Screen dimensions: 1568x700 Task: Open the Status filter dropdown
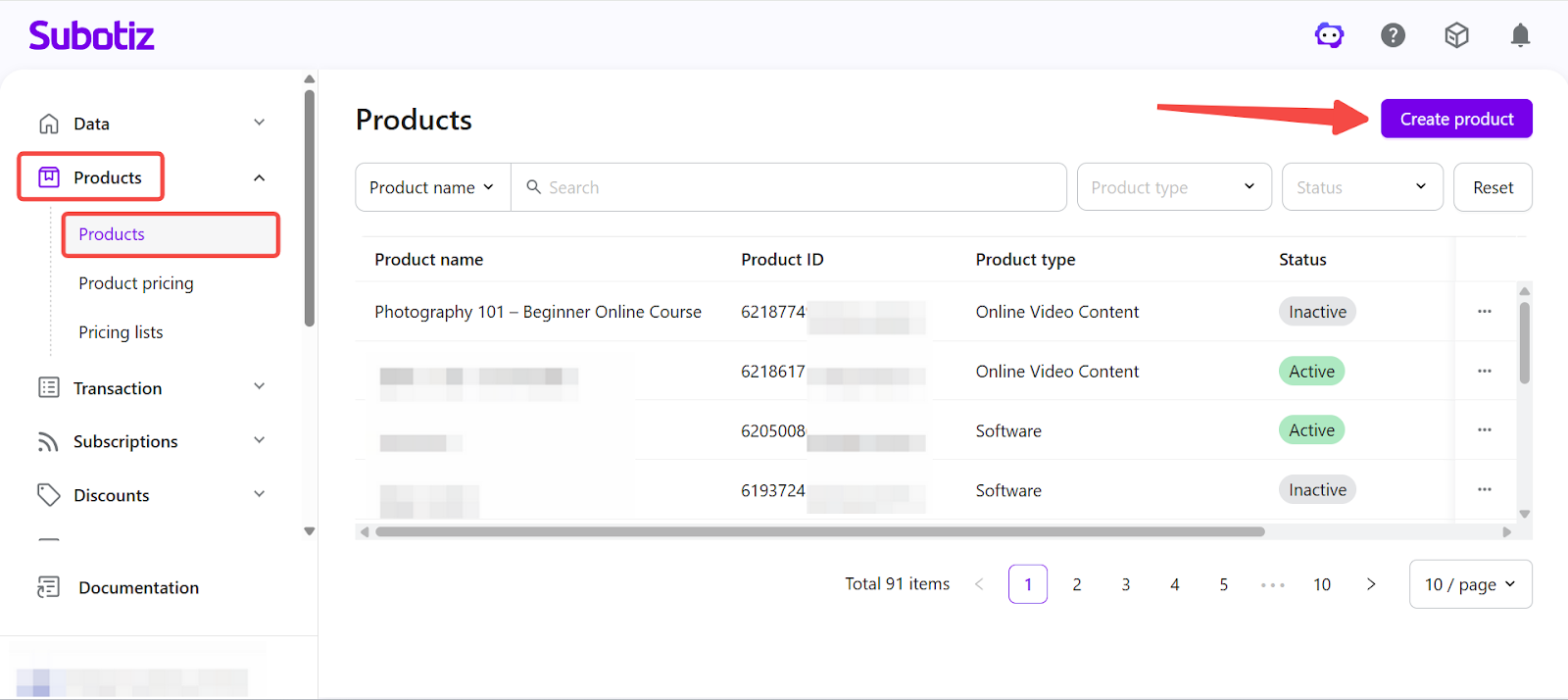[x=1361, y=187]
